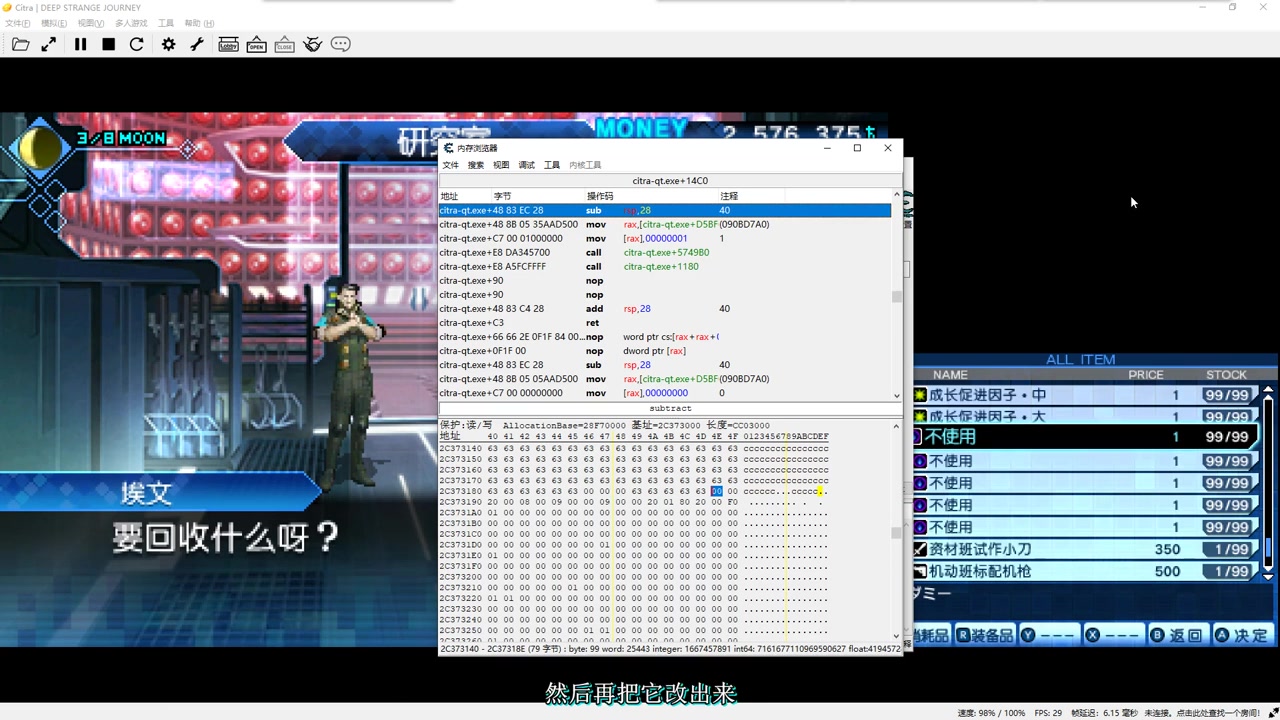The width and height of the screenshot is (1280, 720).
Task: Open Citra 文件 menu
Action: click(x=18, y=23)
